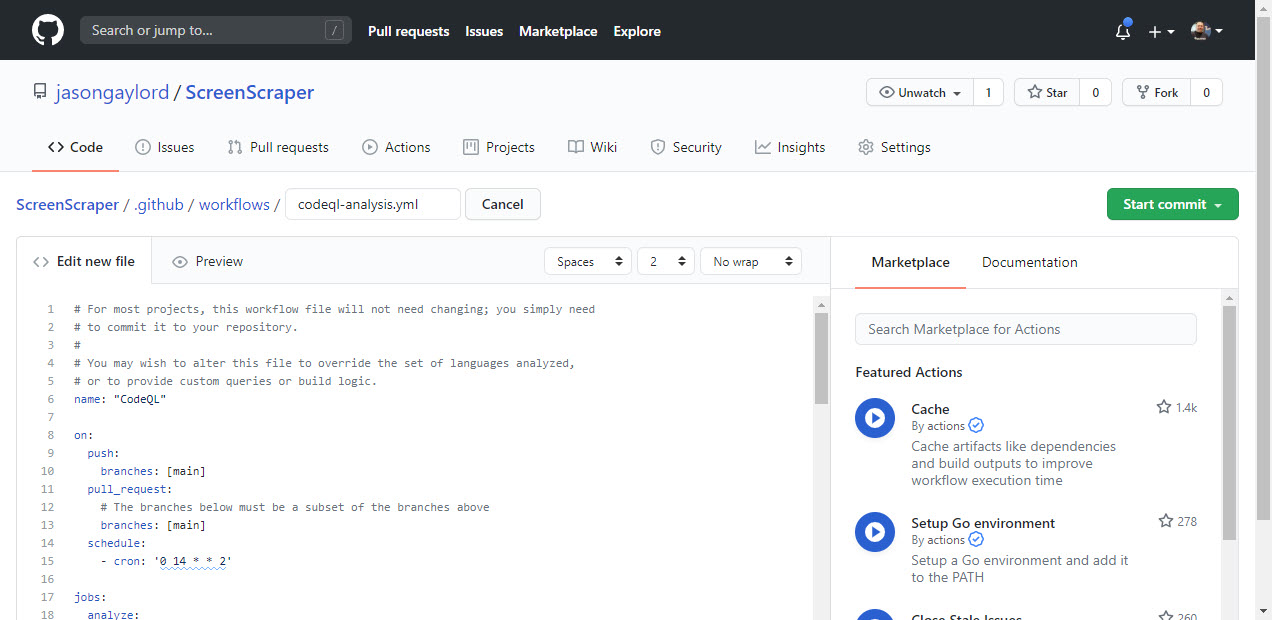Click verified badge under Setup Go environment
Viewport: 1272px width, 620px height.
click(976, 540)
